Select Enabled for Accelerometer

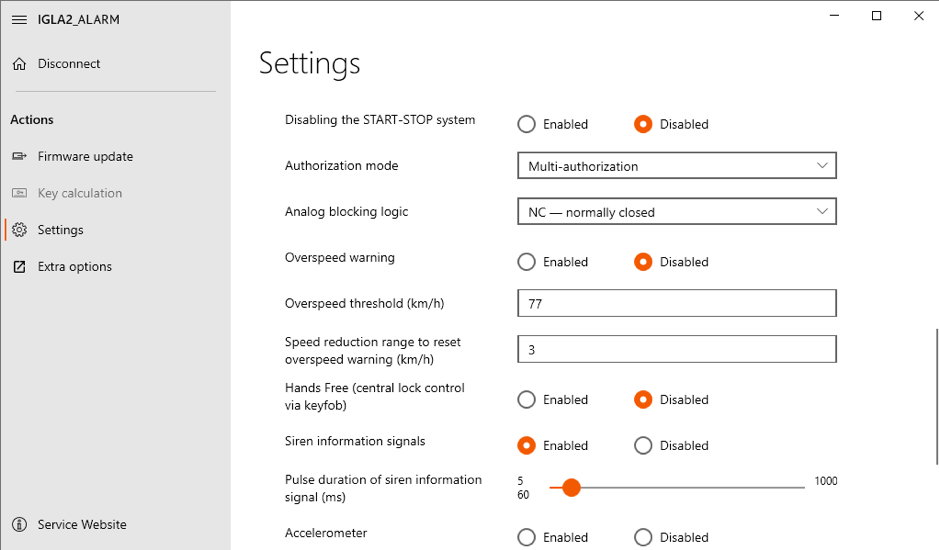[x=526, y=537]
